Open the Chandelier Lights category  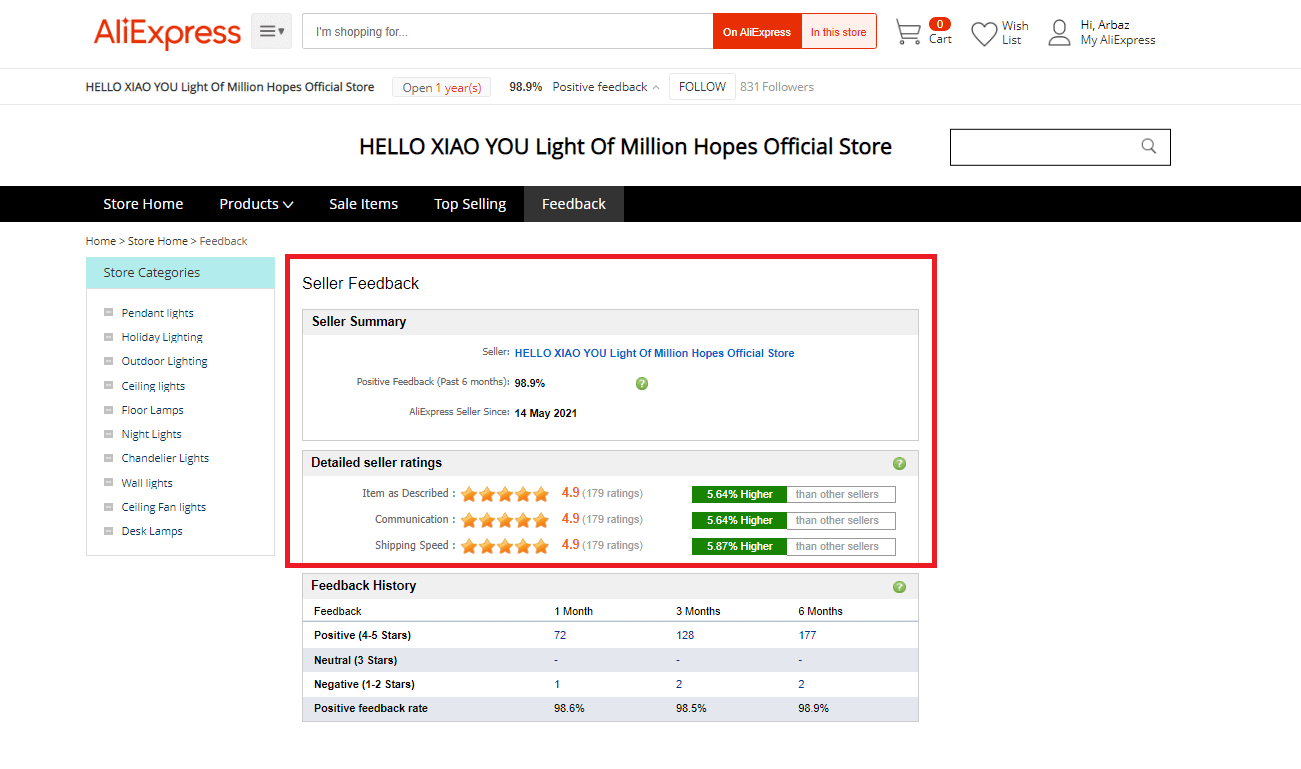coord(165,458)
